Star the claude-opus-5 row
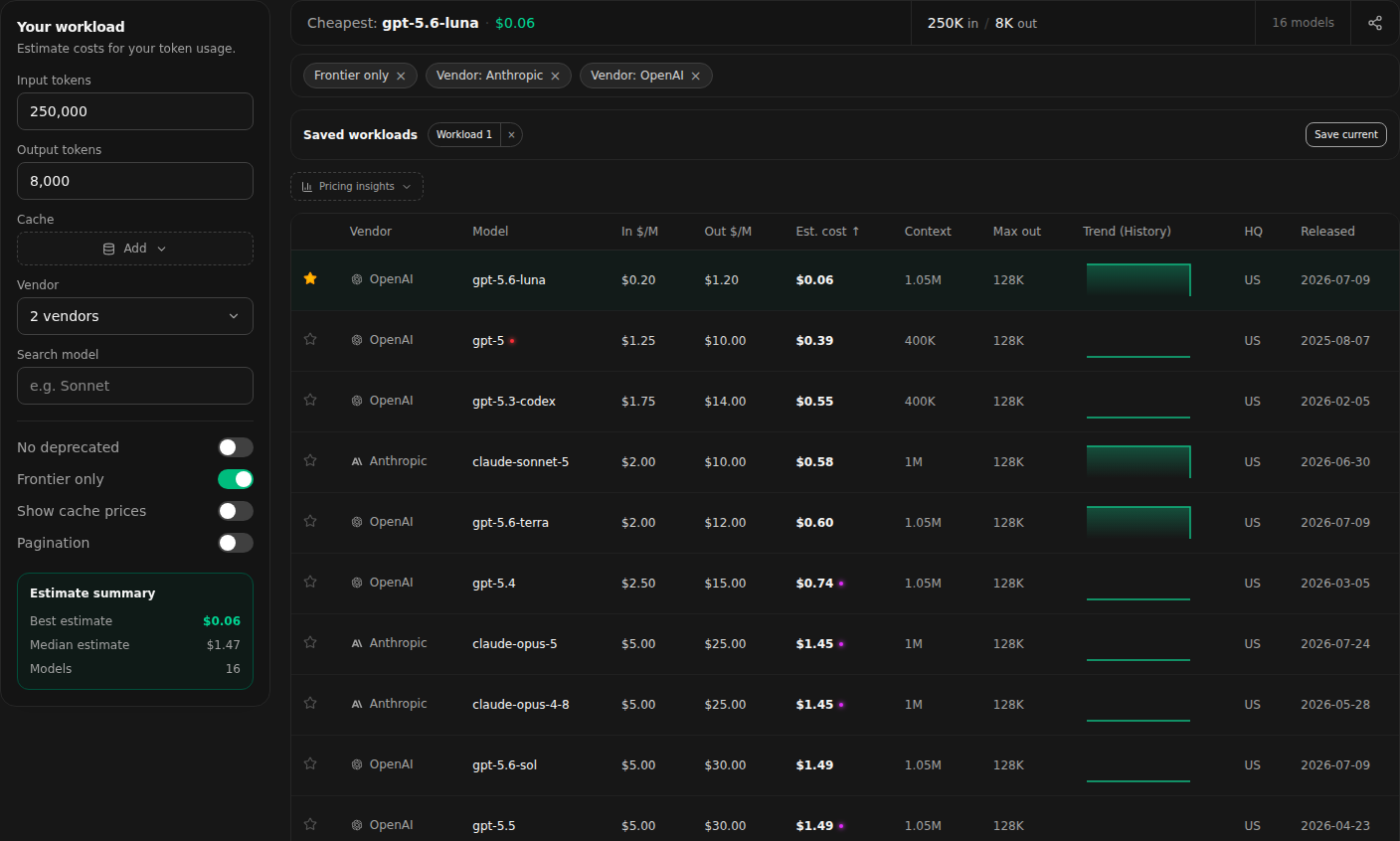 tap(310, 642)
